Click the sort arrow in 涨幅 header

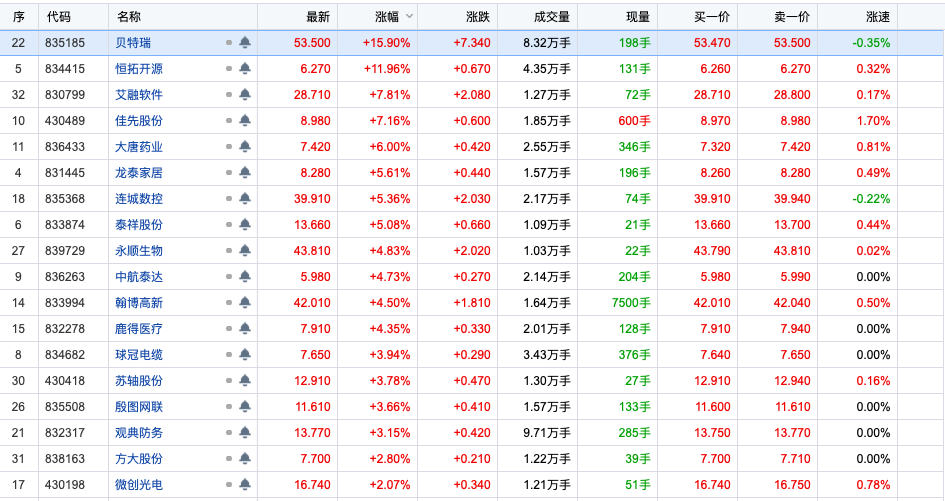pos(408,16)
